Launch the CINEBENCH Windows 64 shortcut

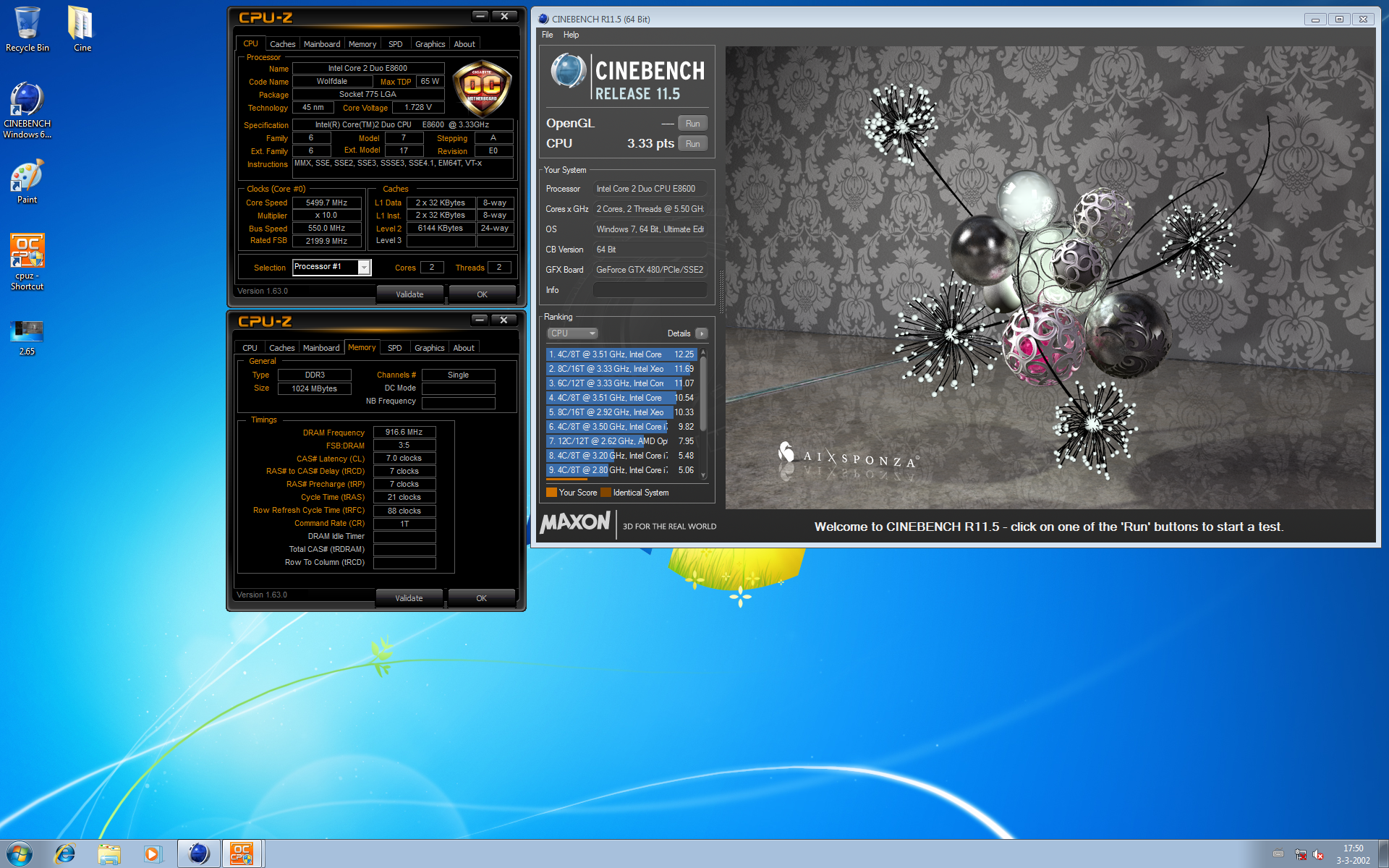27,110
